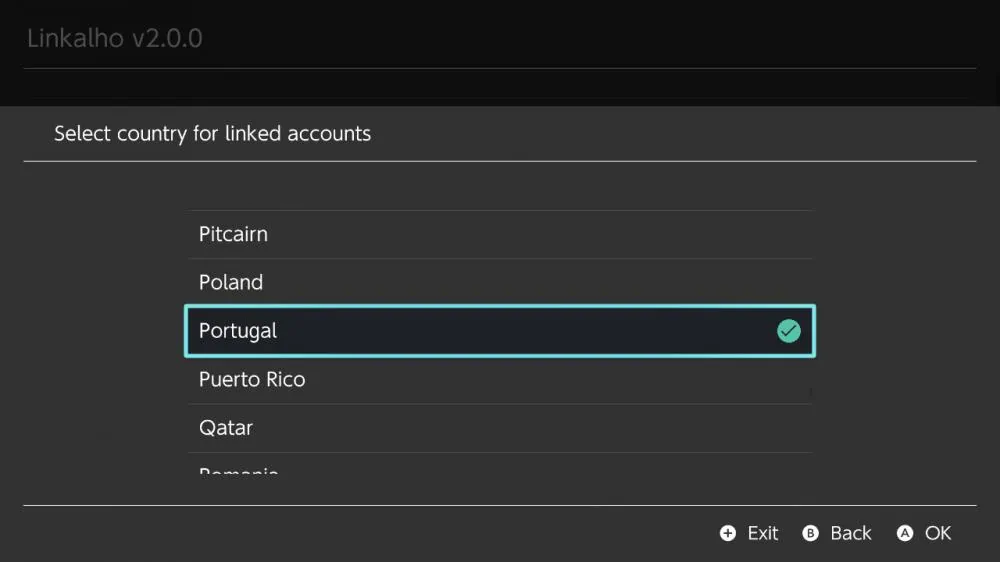Click the "Select country for linked accounts" header
The height and width of the screenshot is (562, 1000).
coord(212,134)
